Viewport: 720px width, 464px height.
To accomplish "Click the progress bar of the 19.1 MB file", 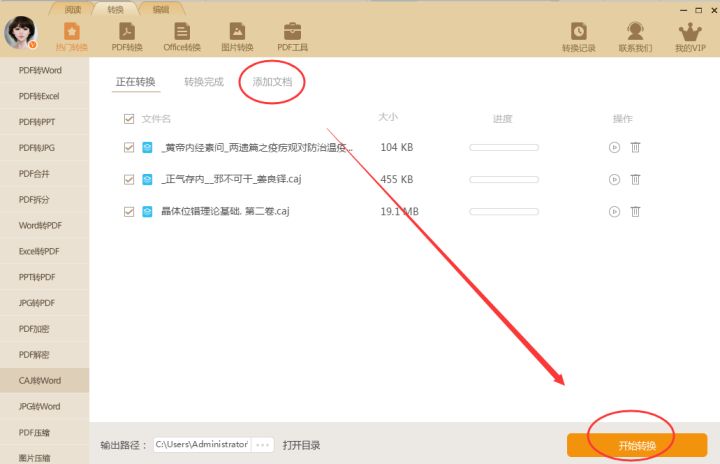I will point(504,212).
